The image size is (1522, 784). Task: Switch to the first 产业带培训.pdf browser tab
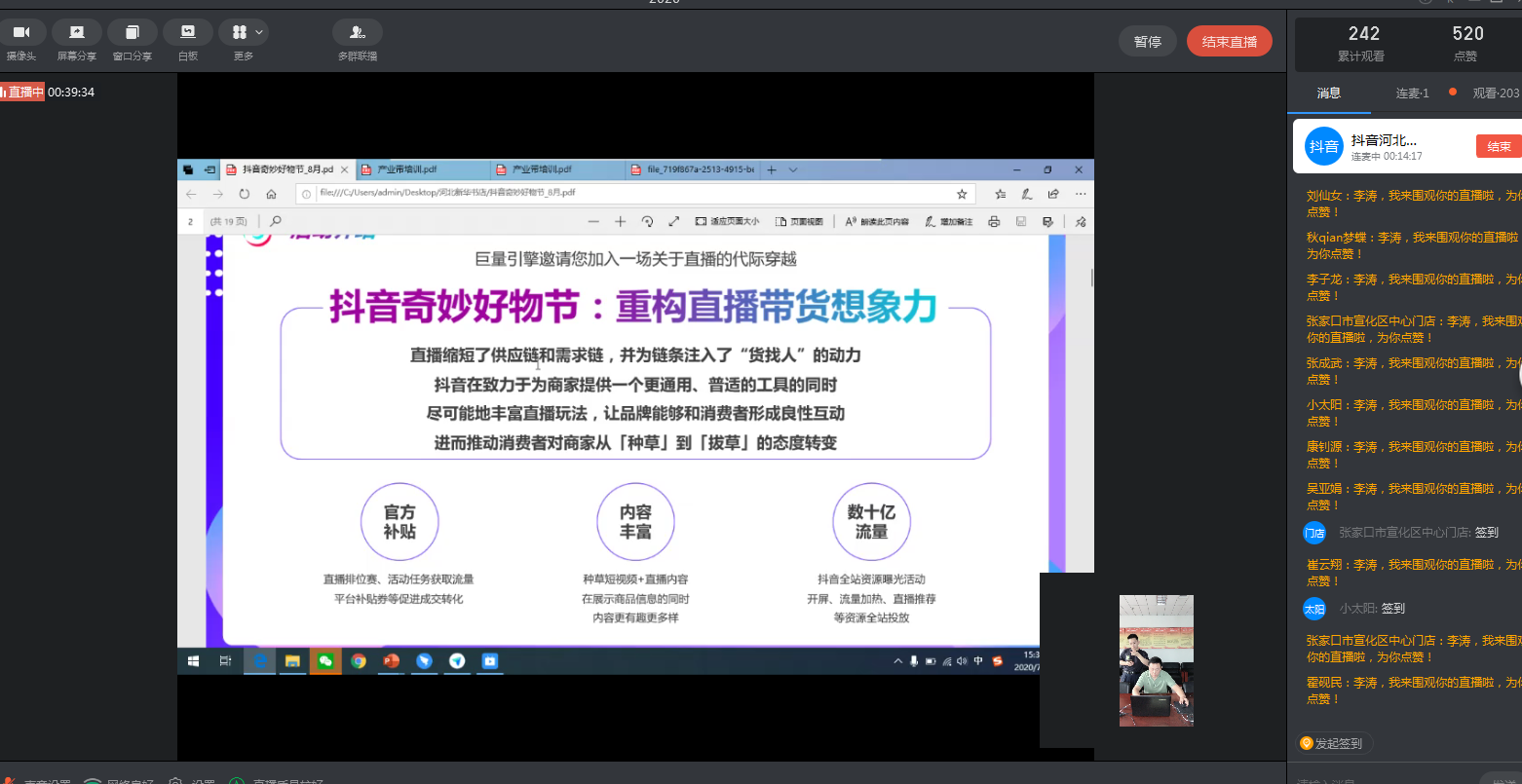[421, 169]
